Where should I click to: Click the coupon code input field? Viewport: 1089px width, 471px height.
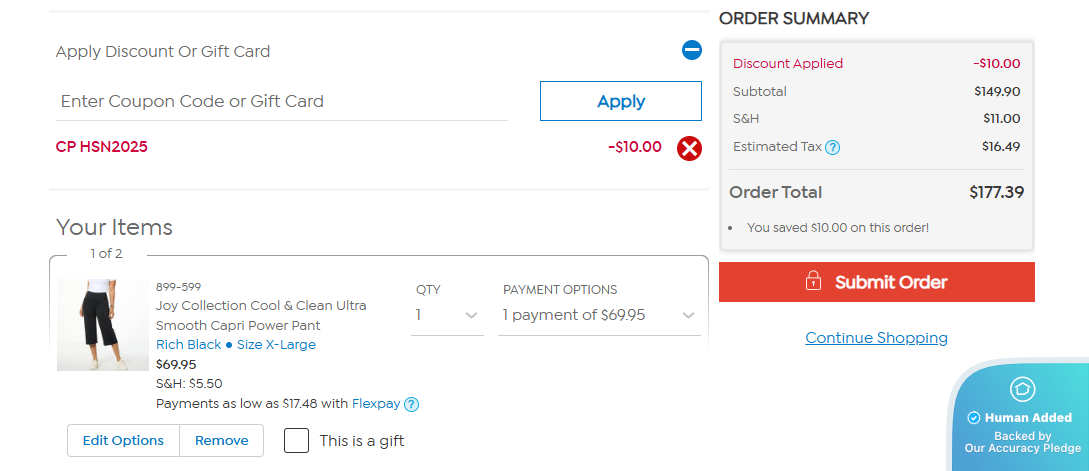pos(281,101)
